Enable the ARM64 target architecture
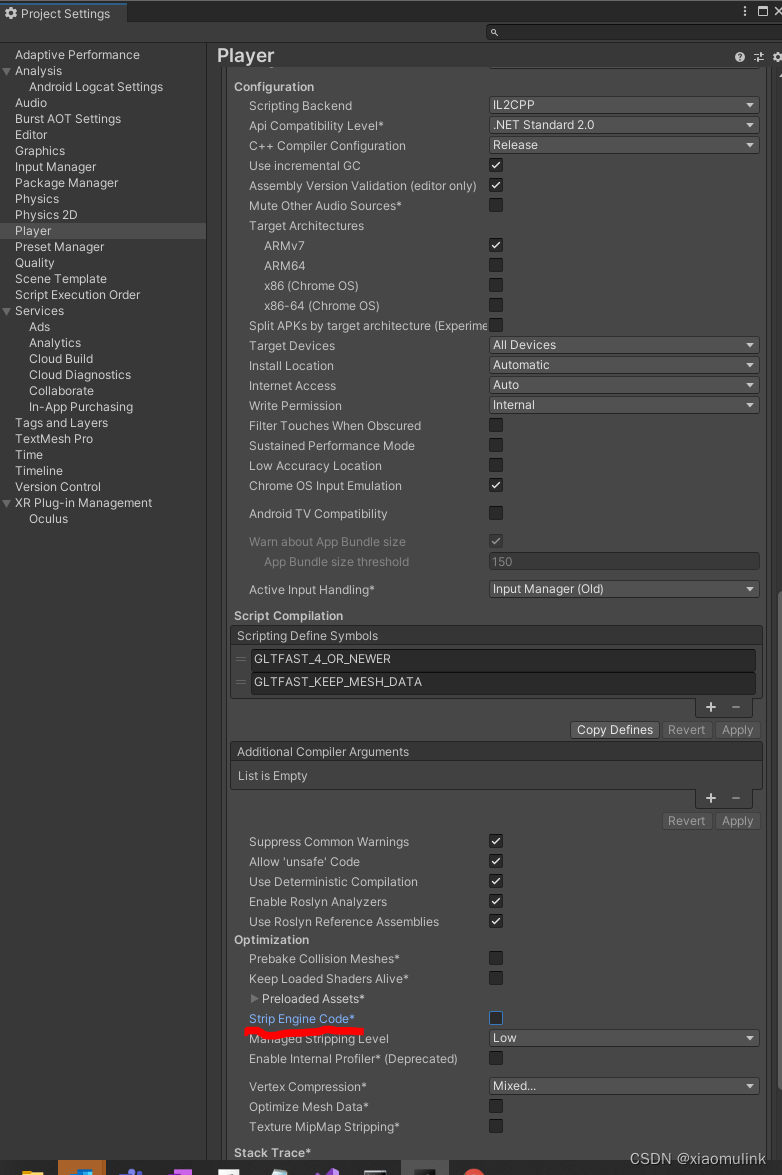 (496, 265)
